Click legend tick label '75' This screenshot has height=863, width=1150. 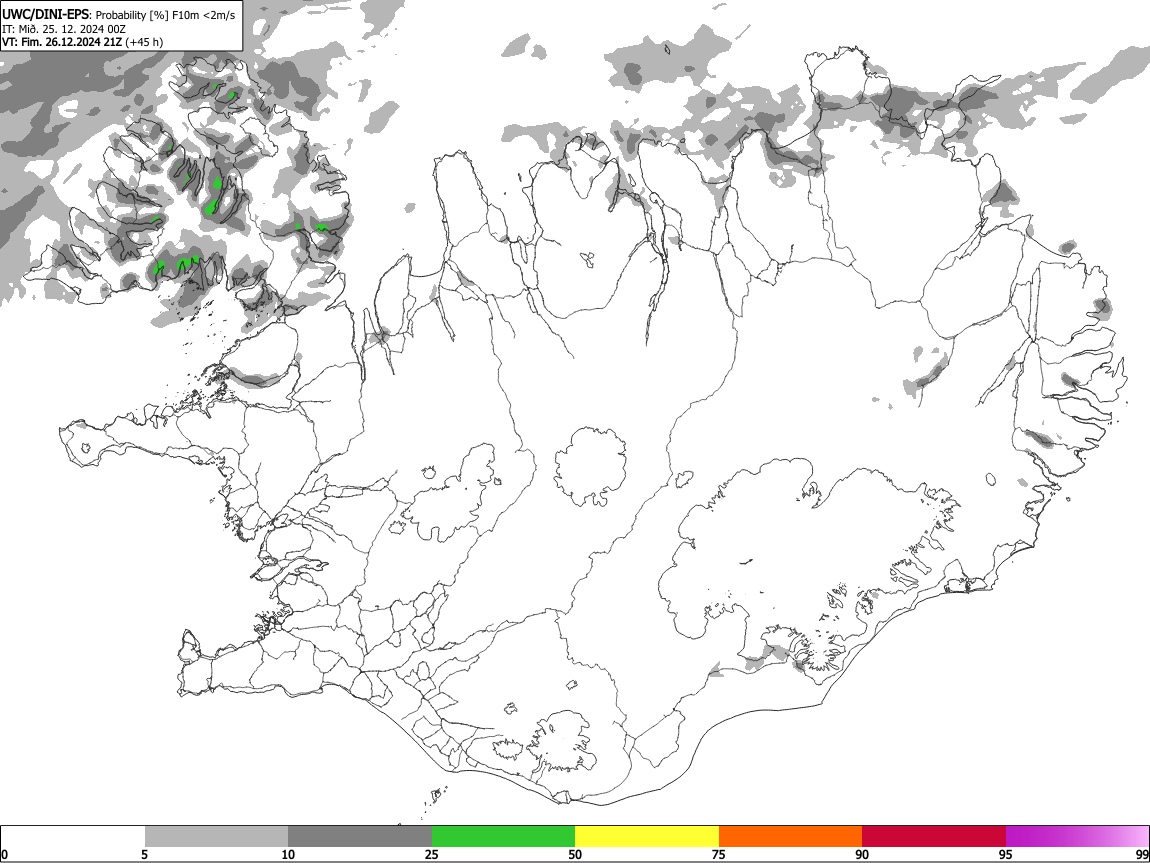coord(719,855)
